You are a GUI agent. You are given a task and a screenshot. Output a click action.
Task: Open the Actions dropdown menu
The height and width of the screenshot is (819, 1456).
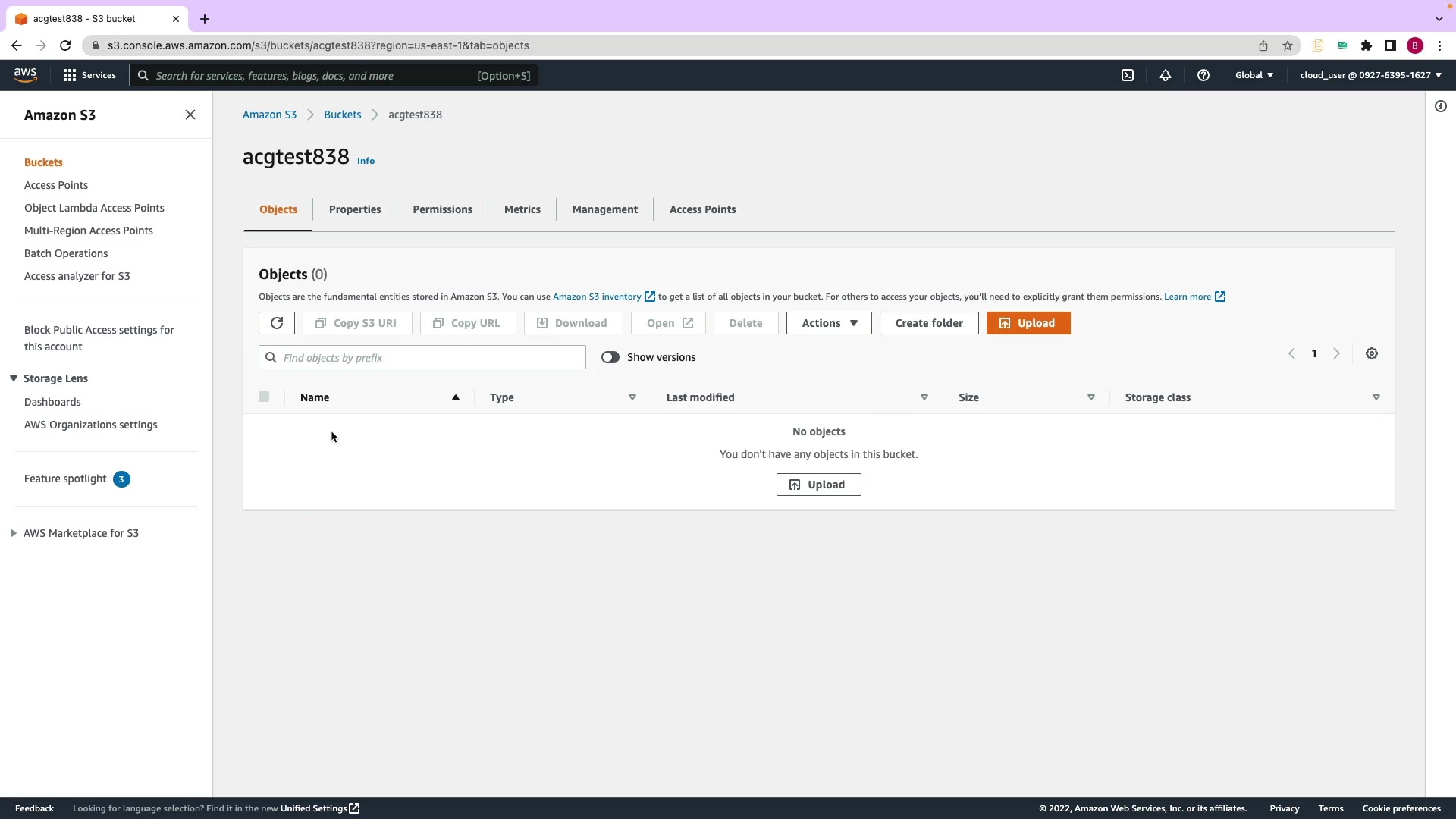coord(829,323)
